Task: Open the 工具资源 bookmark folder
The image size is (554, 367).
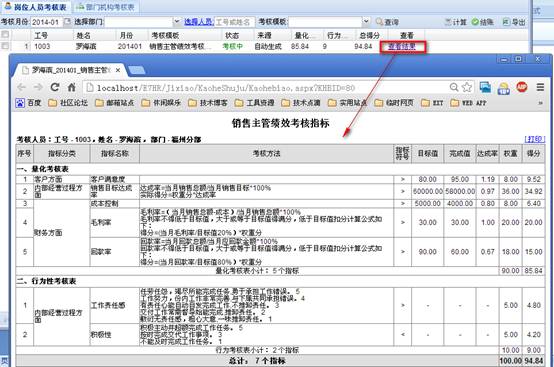Action: point(254,103)
